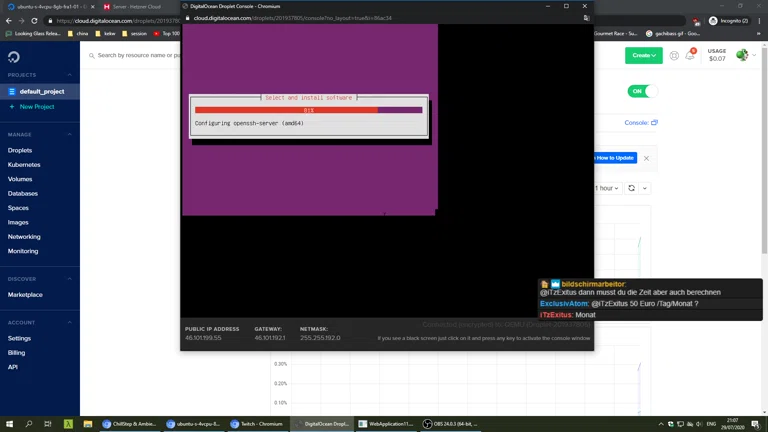The image size is (768, 432).
Task: Open Images in the sidebar
Action: 18,222
